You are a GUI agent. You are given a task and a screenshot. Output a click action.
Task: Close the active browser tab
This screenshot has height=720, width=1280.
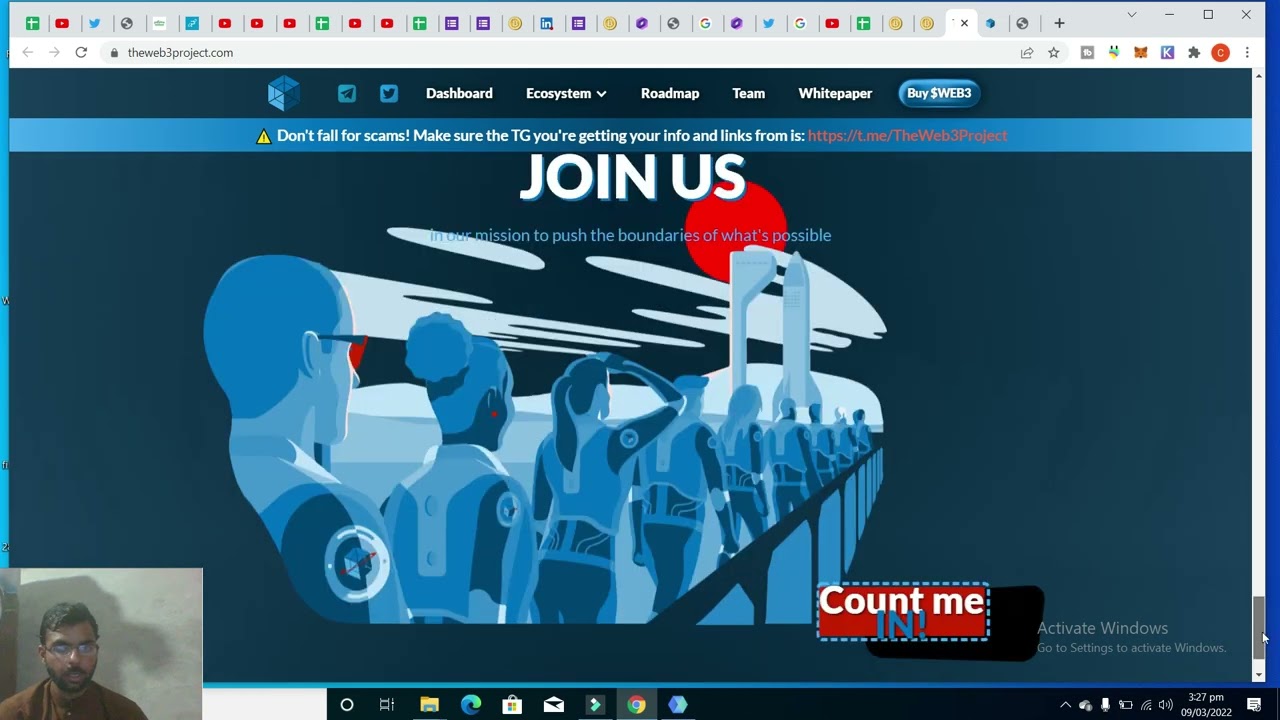(x=964, y=23)
